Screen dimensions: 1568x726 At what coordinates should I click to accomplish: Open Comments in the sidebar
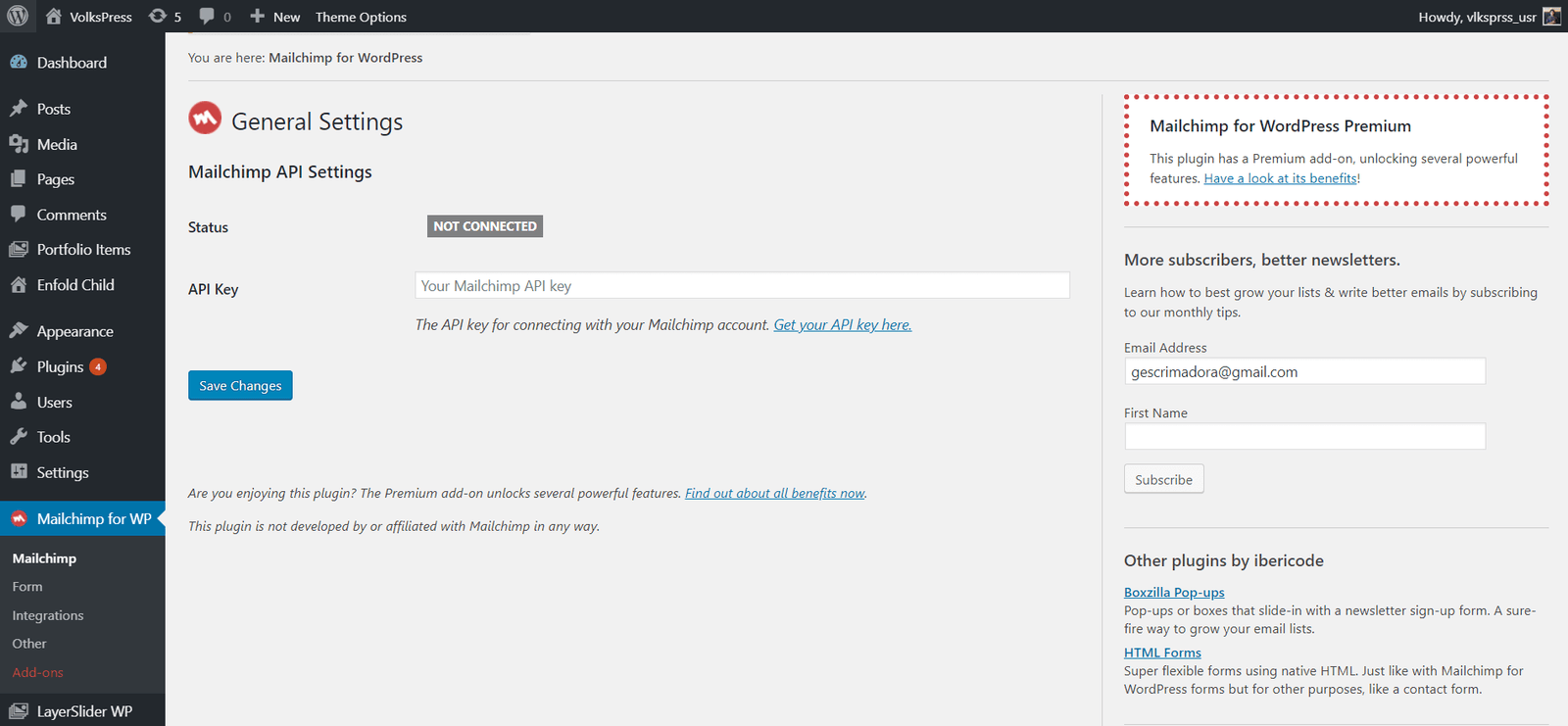point(72,215)
